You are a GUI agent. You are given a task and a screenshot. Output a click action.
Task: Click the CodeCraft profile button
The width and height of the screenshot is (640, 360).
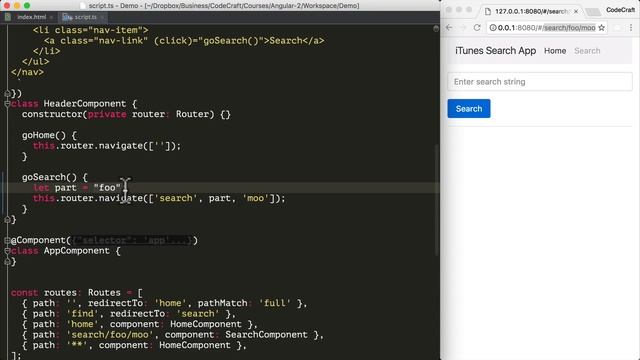click(620, 10)
